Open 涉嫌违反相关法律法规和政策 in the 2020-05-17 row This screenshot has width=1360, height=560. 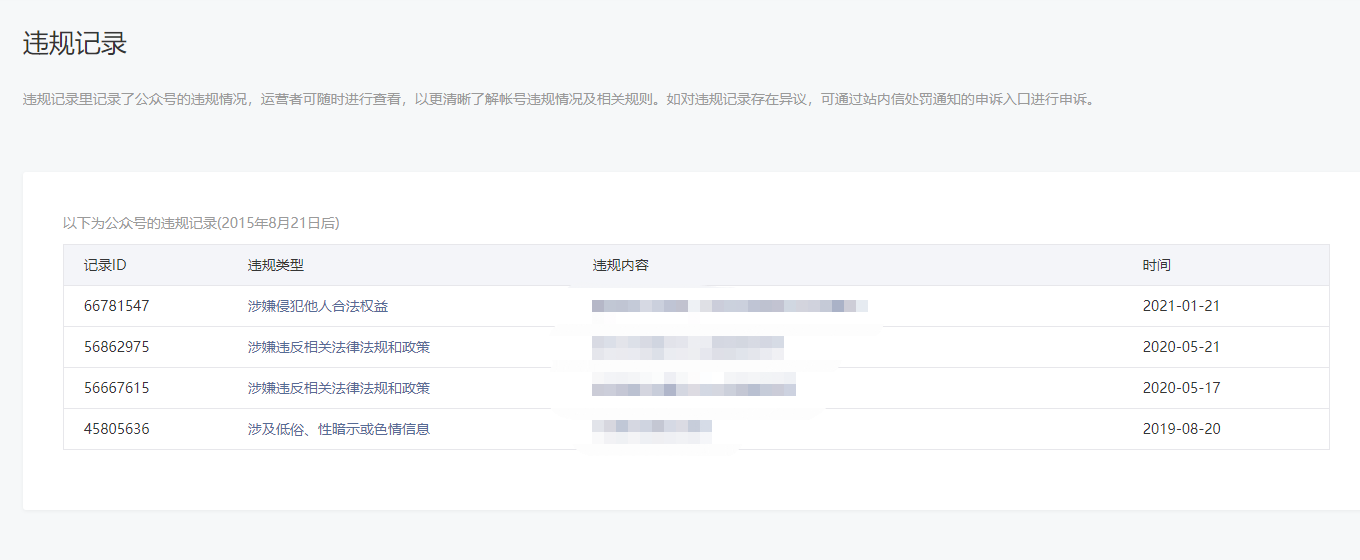(339, 388)
